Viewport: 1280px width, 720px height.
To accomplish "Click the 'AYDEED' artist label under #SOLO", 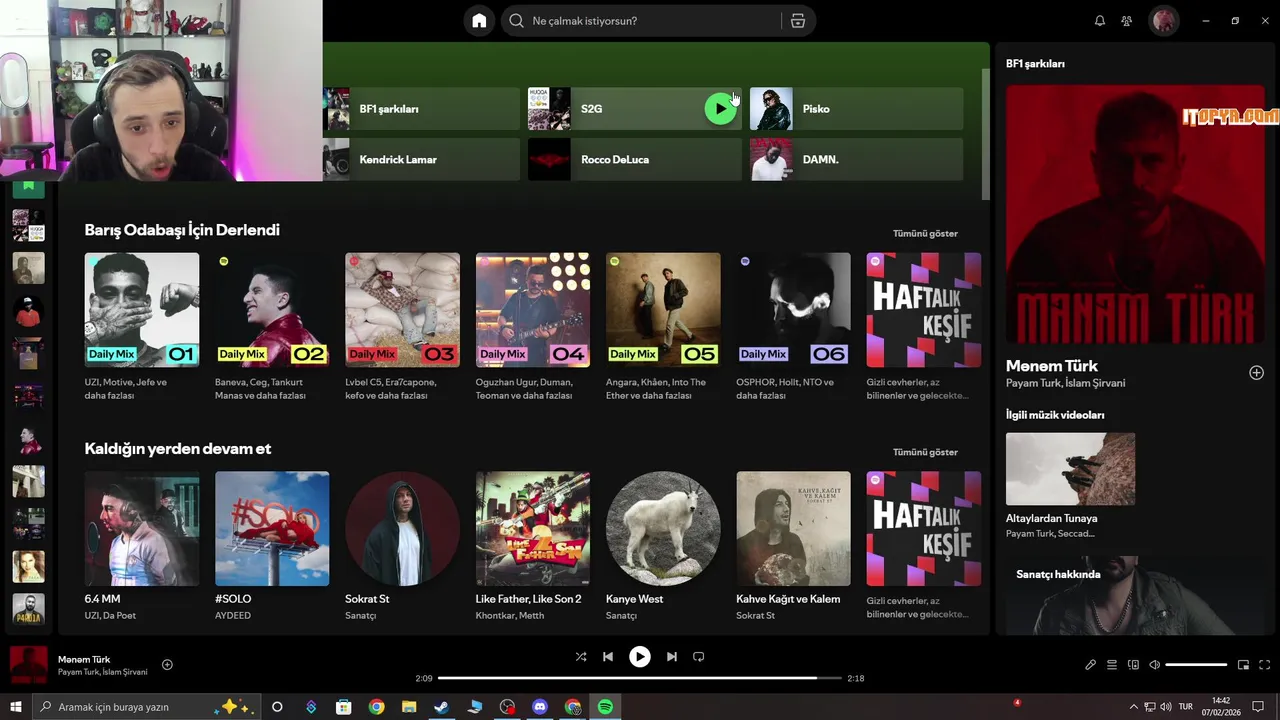I will click(233, 615).
